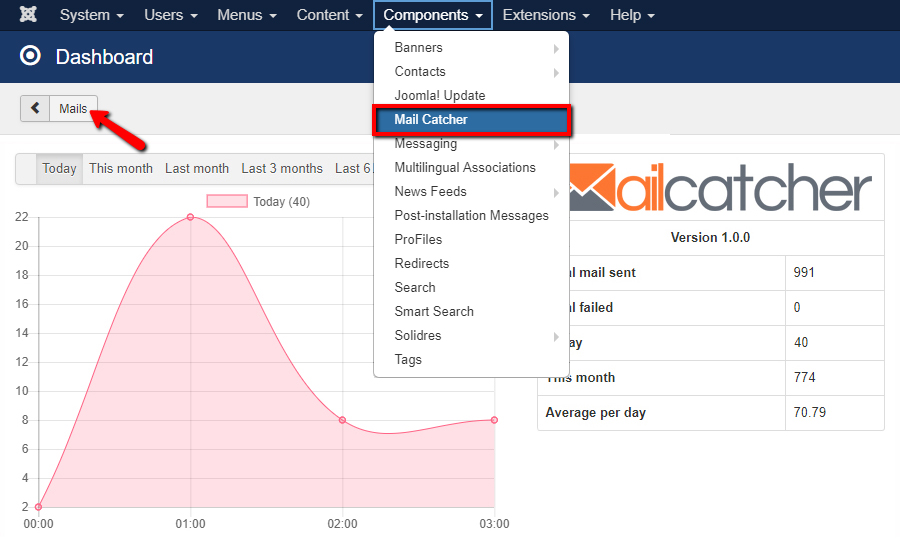900x540 pixels.
Task: Select the Redirects menu item
Action: tap(422, 264)
